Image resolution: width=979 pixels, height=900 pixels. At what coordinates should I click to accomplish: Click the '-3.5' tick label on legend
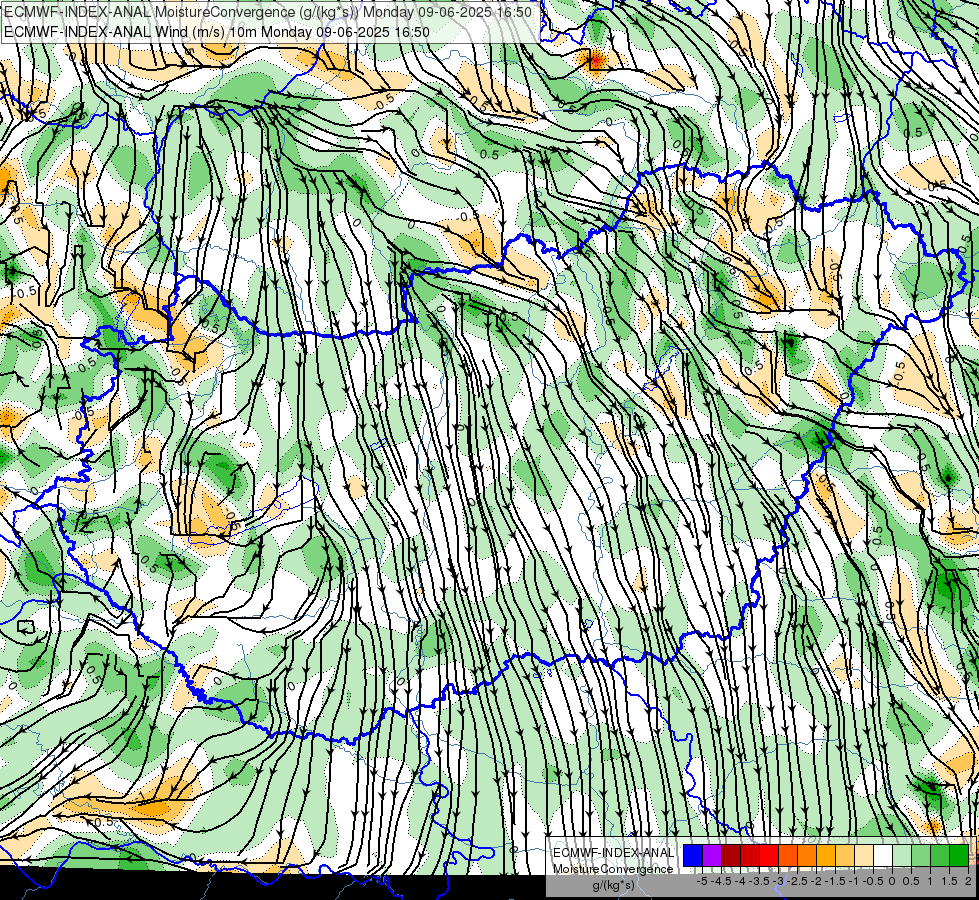(759, 881)
